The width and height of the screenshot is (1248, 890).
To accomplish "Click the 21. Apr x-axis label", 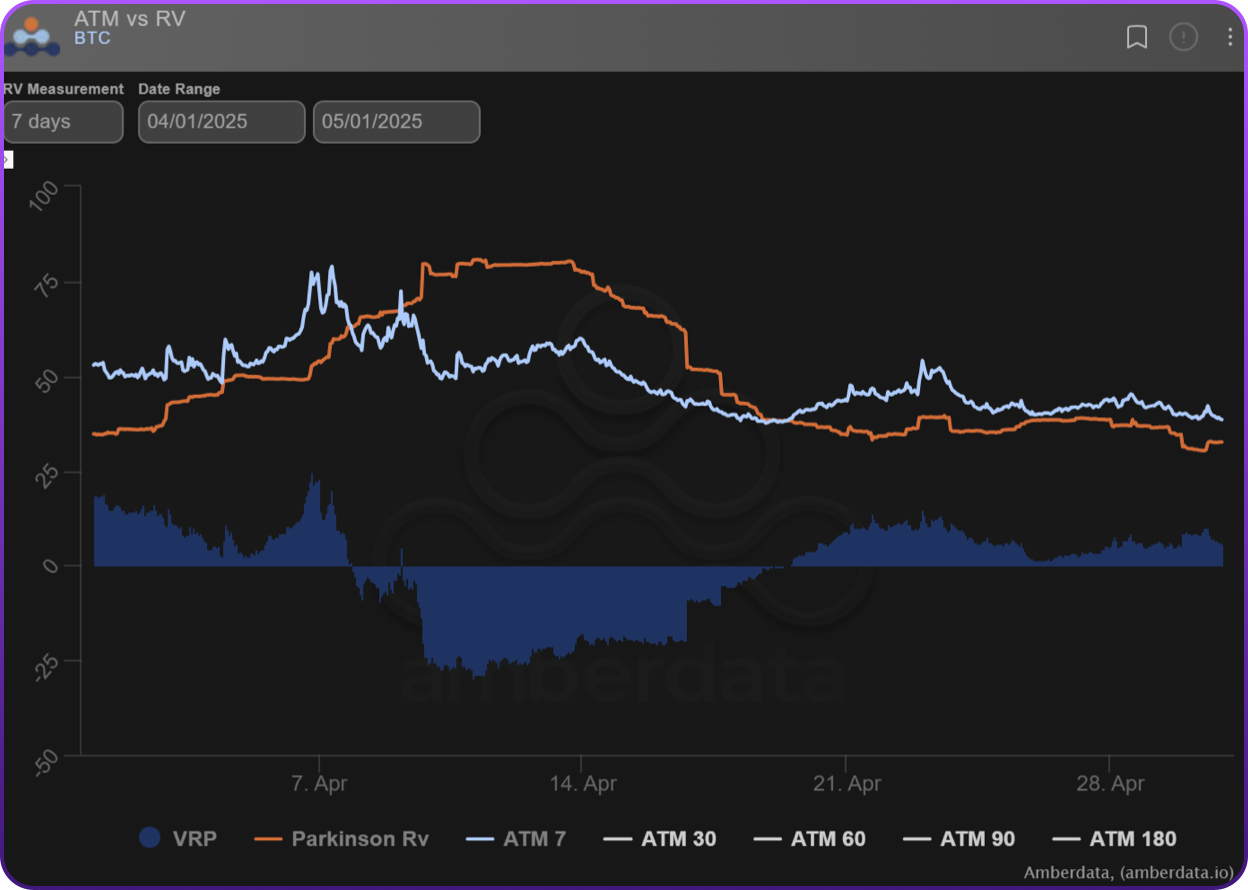I will pyautogui.click(x=847, y=783).
